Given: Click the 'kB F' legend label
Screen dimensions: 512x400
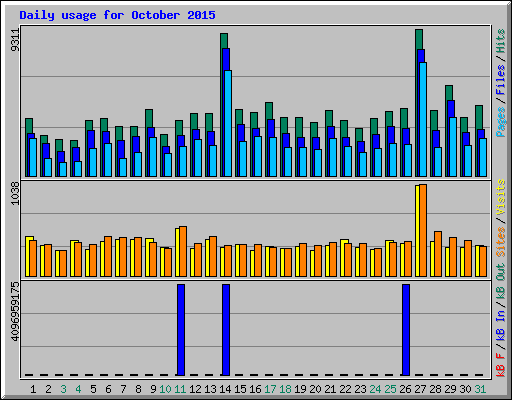Looking at the screenshot, I should tap(500, 365).
